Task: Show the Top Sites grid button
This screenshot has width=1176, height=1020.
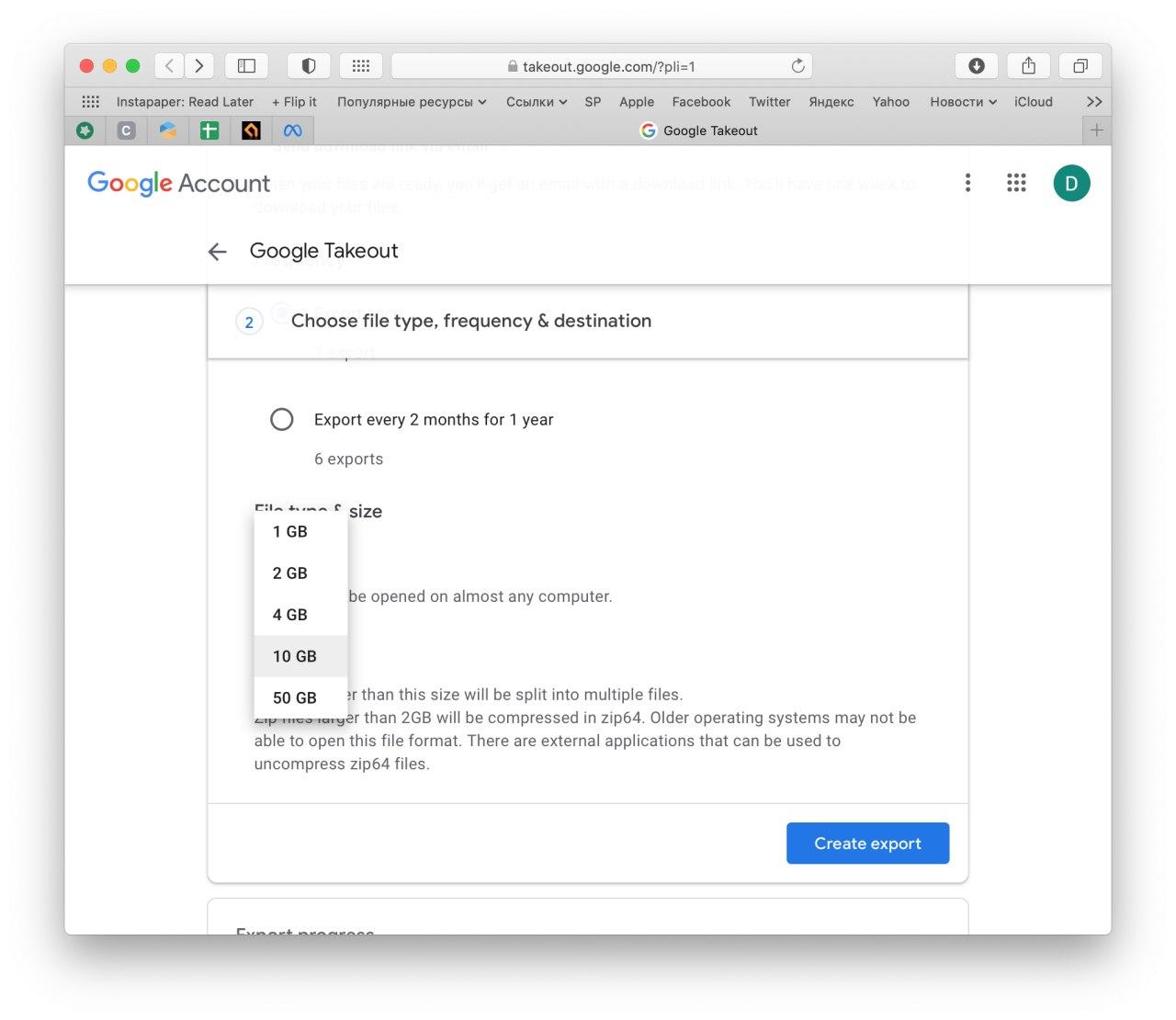Action: 361,65
